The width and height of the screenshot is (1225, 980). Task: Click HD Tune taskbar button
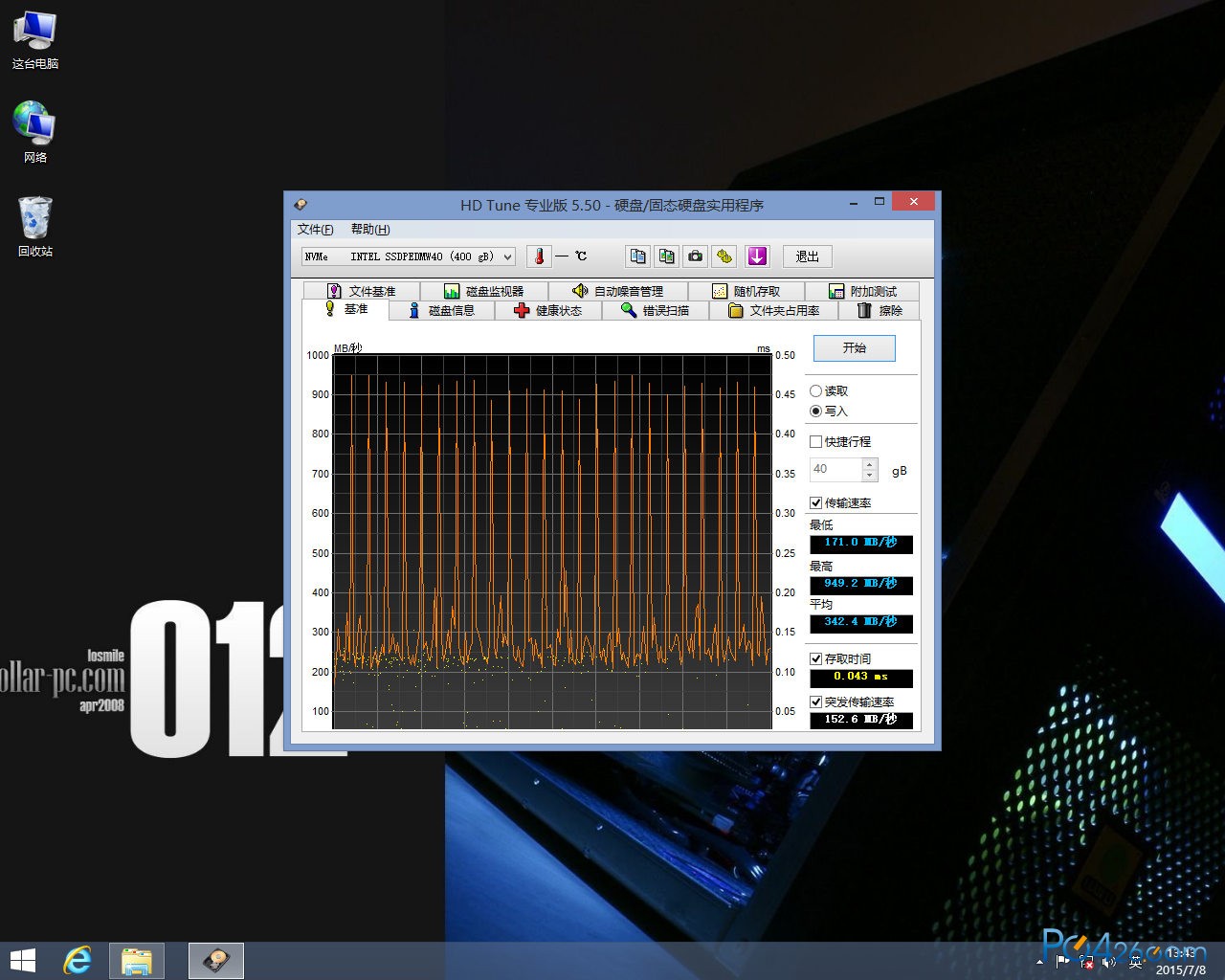point(216,961)
